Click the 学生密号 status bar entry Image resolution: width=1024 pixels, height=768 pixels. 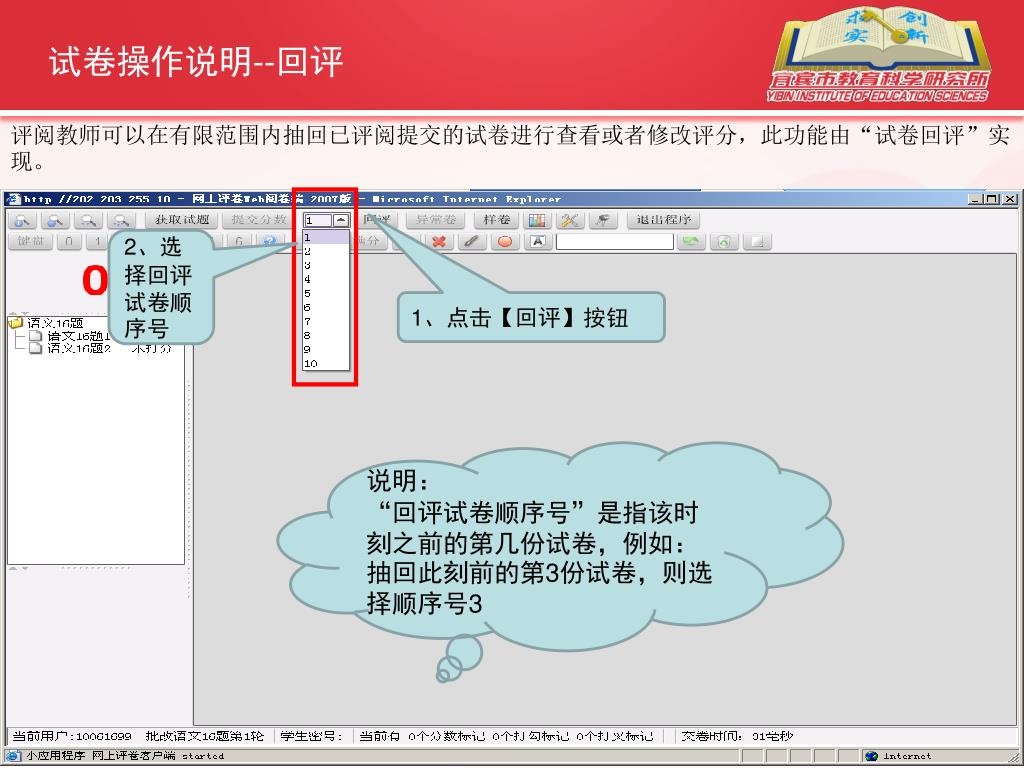click(x=312, y=736)
